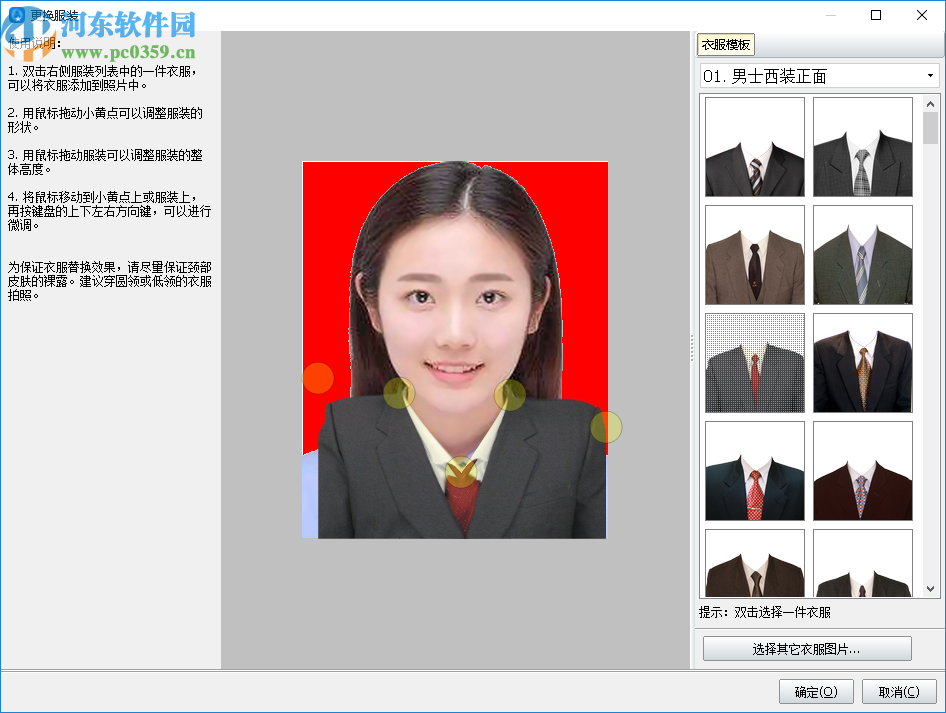This screenshot has width=946, height=713.
Task: Click the clothing list scroll-down arrow
Action: click(930, 589)
